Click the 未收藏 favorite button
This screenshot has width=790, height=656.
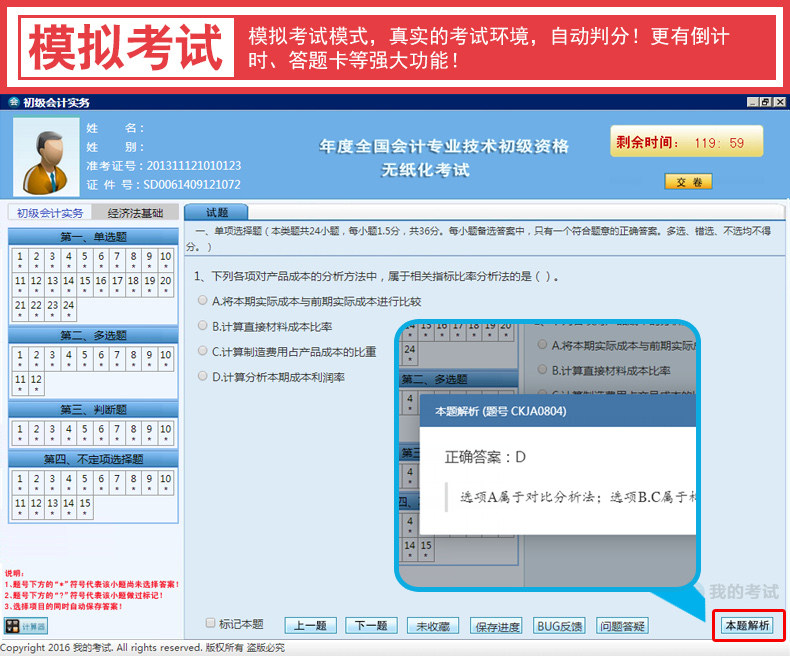(433, 626)
